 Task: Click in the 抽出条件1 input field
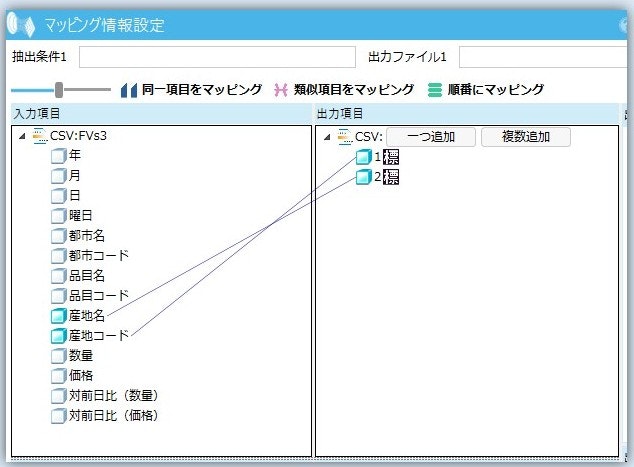[x=217, y=57]
